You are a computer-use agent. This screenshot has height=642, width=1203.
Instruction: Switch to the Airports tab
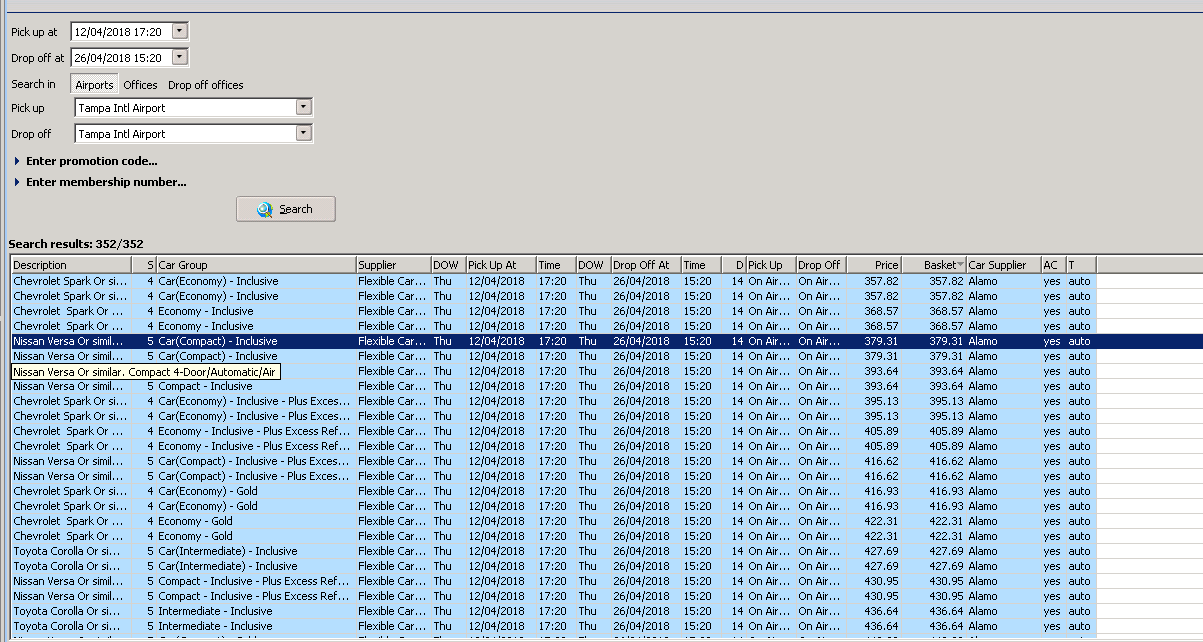tap(95, 85)
